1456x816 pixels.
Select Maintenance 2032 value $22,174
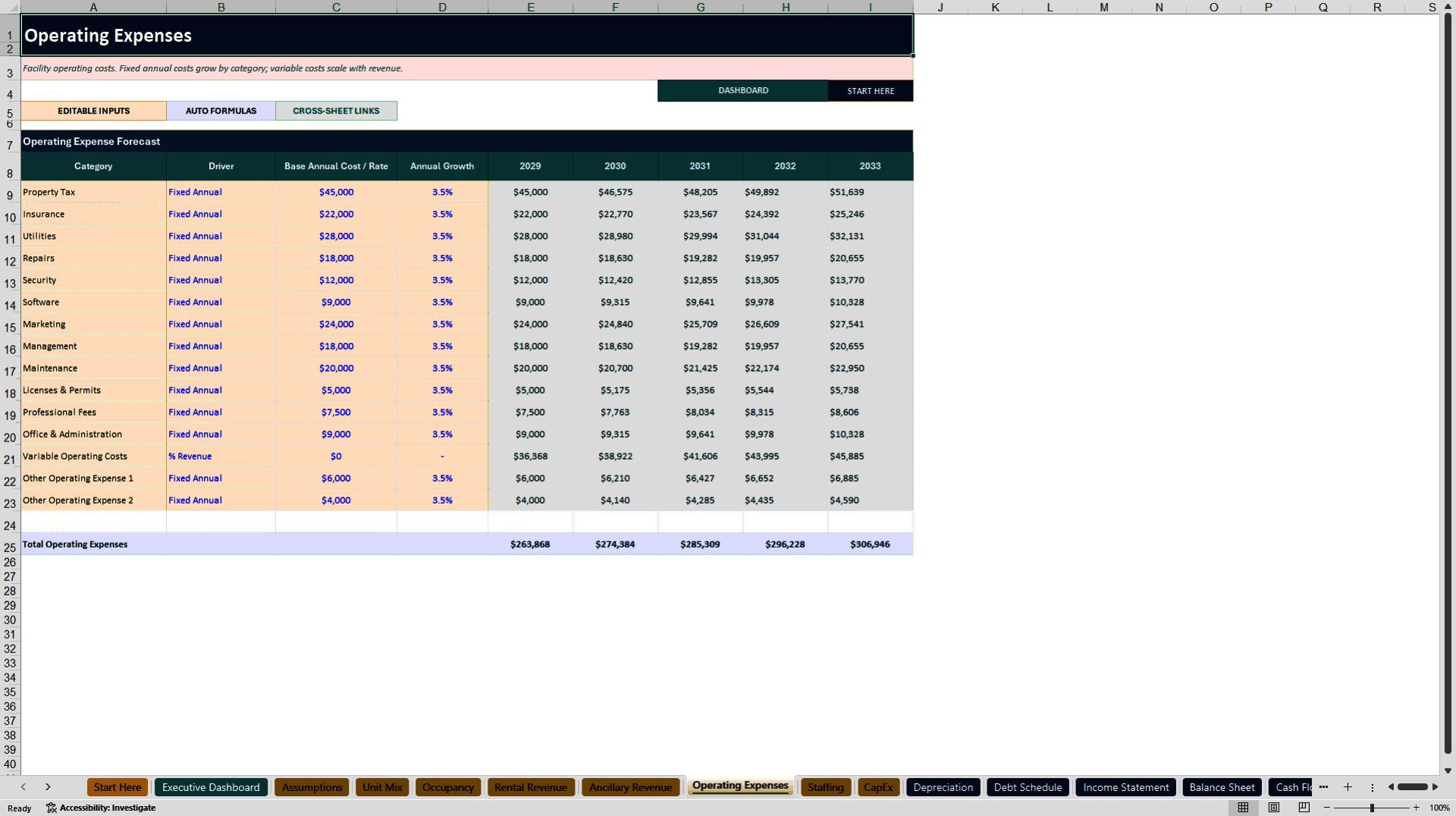tap(785, 368)
